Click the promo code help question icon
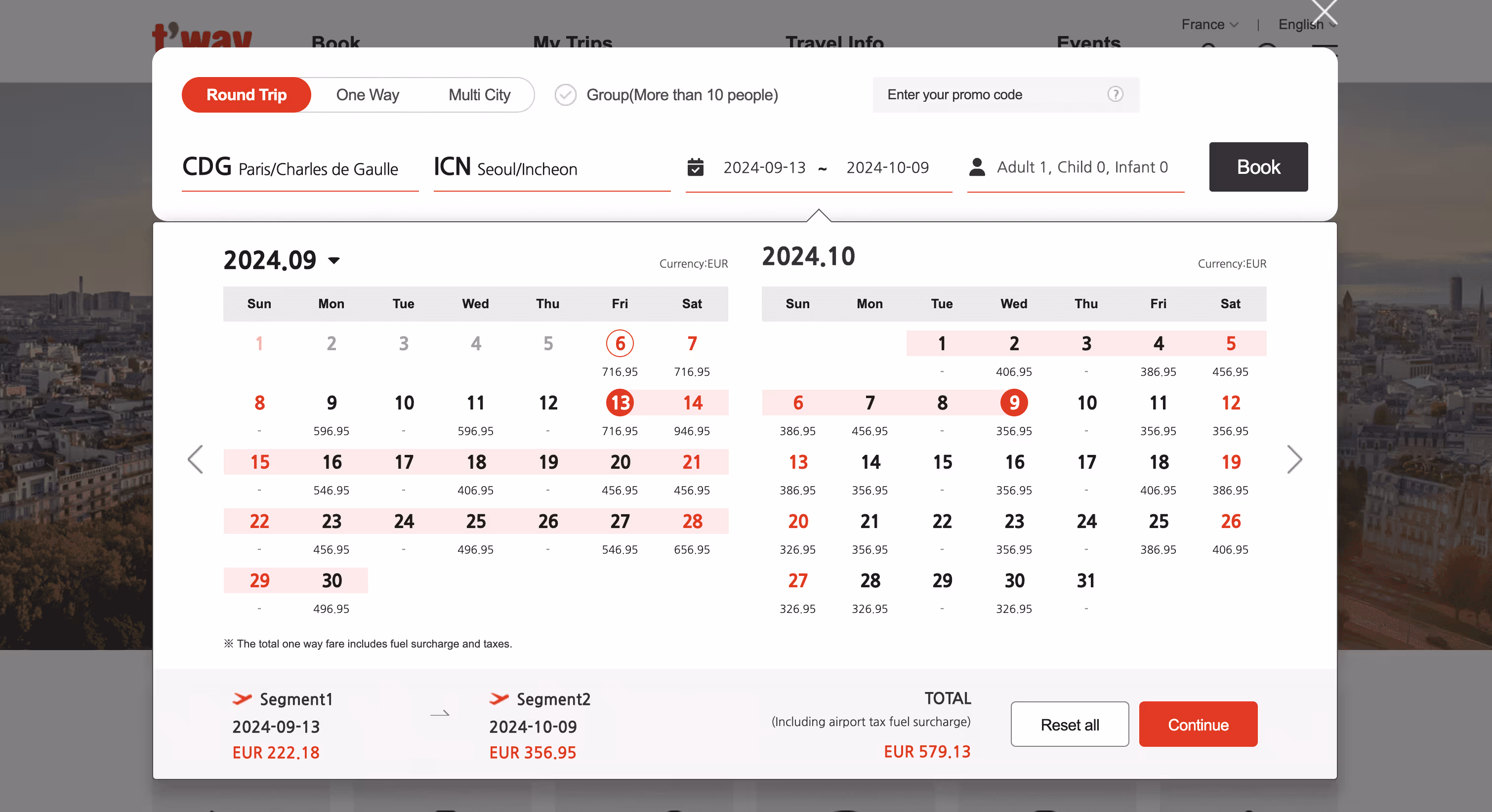Screen dimensions: 1492x812 1115,94
